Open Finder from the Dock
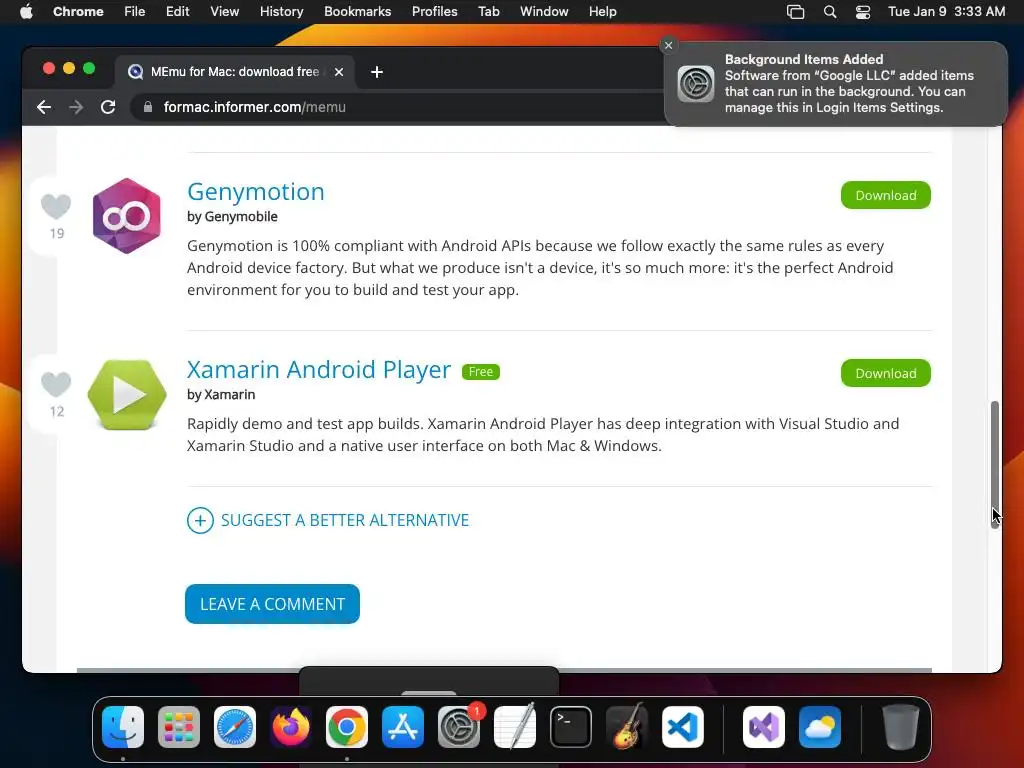The image size is (1024, 768). pyautogui.click(x=123, y=727)
